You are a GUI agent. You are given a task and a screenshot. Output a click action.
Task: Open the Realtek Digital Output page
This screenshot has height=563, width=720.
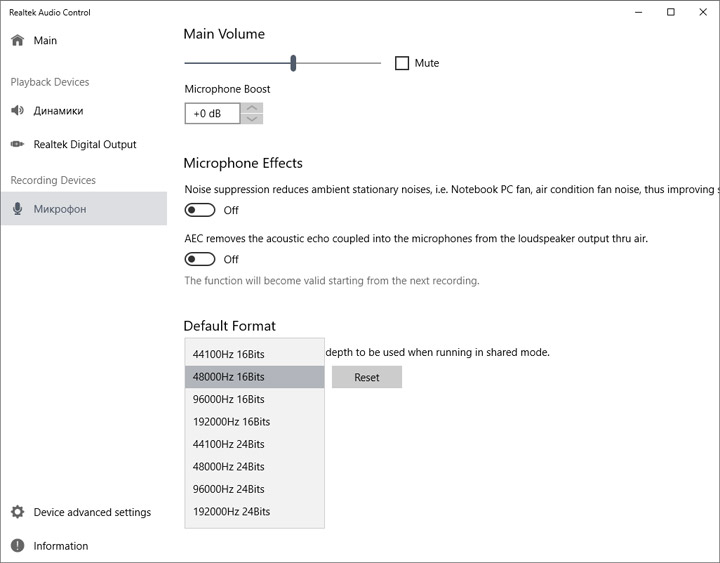click(85, 145)
